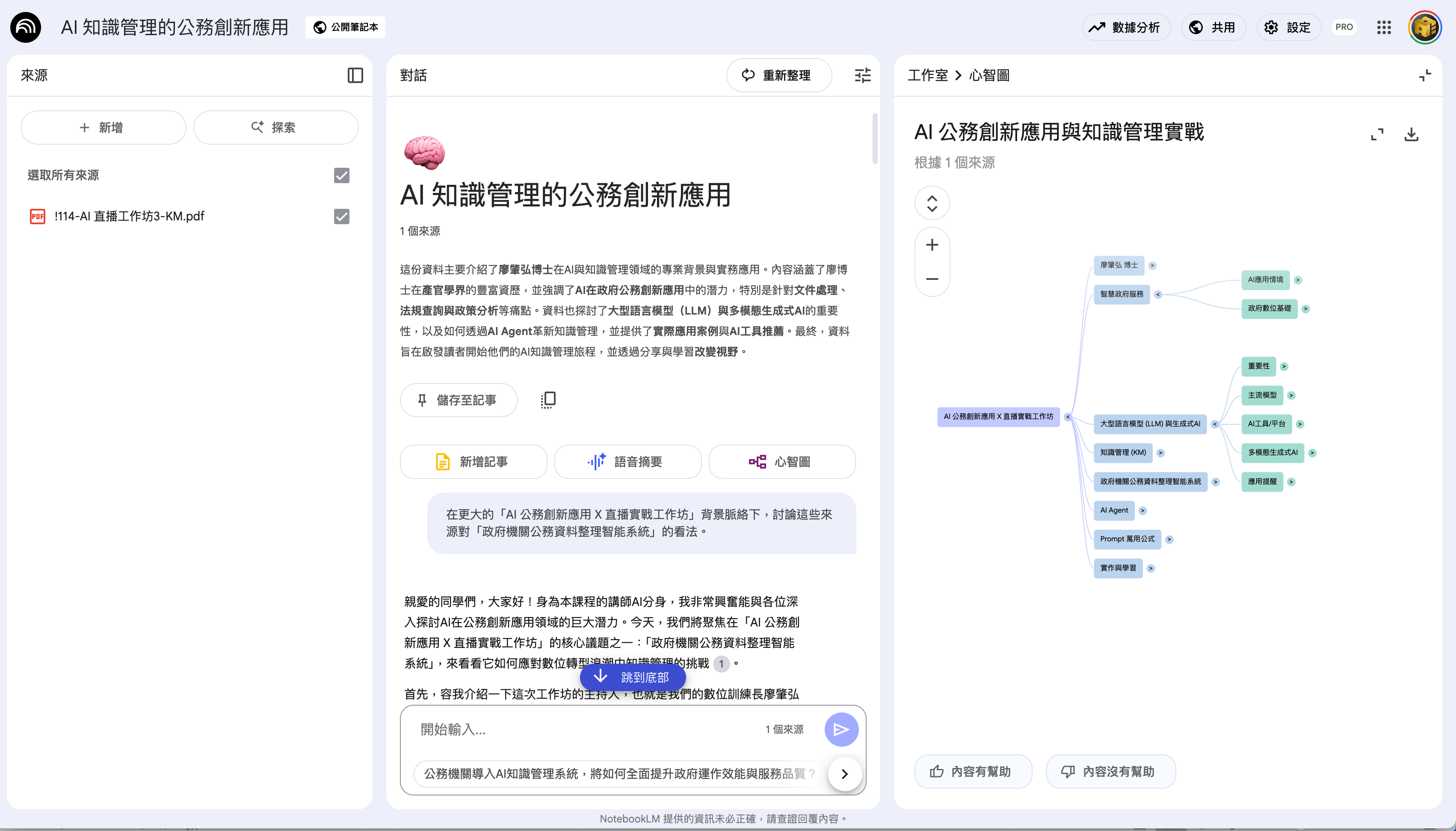Collapse 大型語言模型 (LLM) 與生成式AI node
This screenshot has width=1456, height=831.
1214,424
